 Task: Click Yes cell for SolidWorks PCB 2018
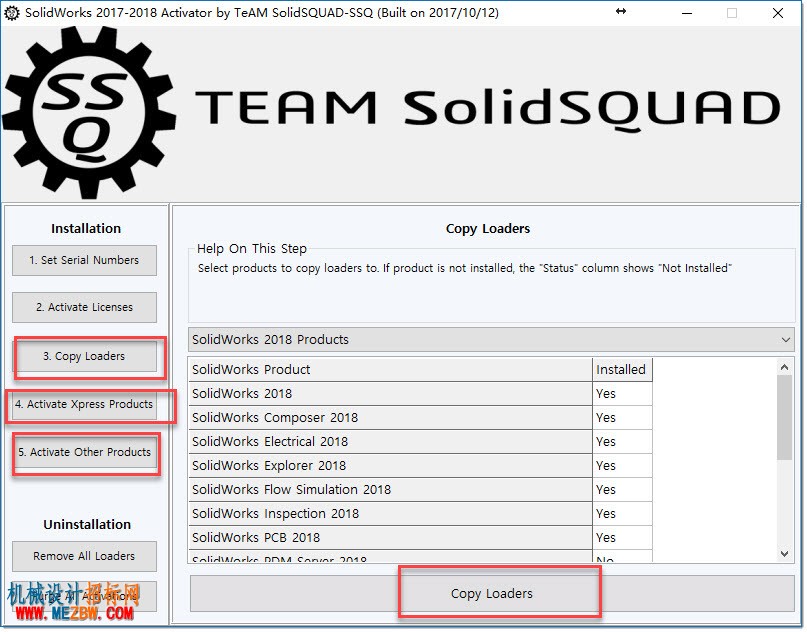pyautogui.click(x=622, y=538)
